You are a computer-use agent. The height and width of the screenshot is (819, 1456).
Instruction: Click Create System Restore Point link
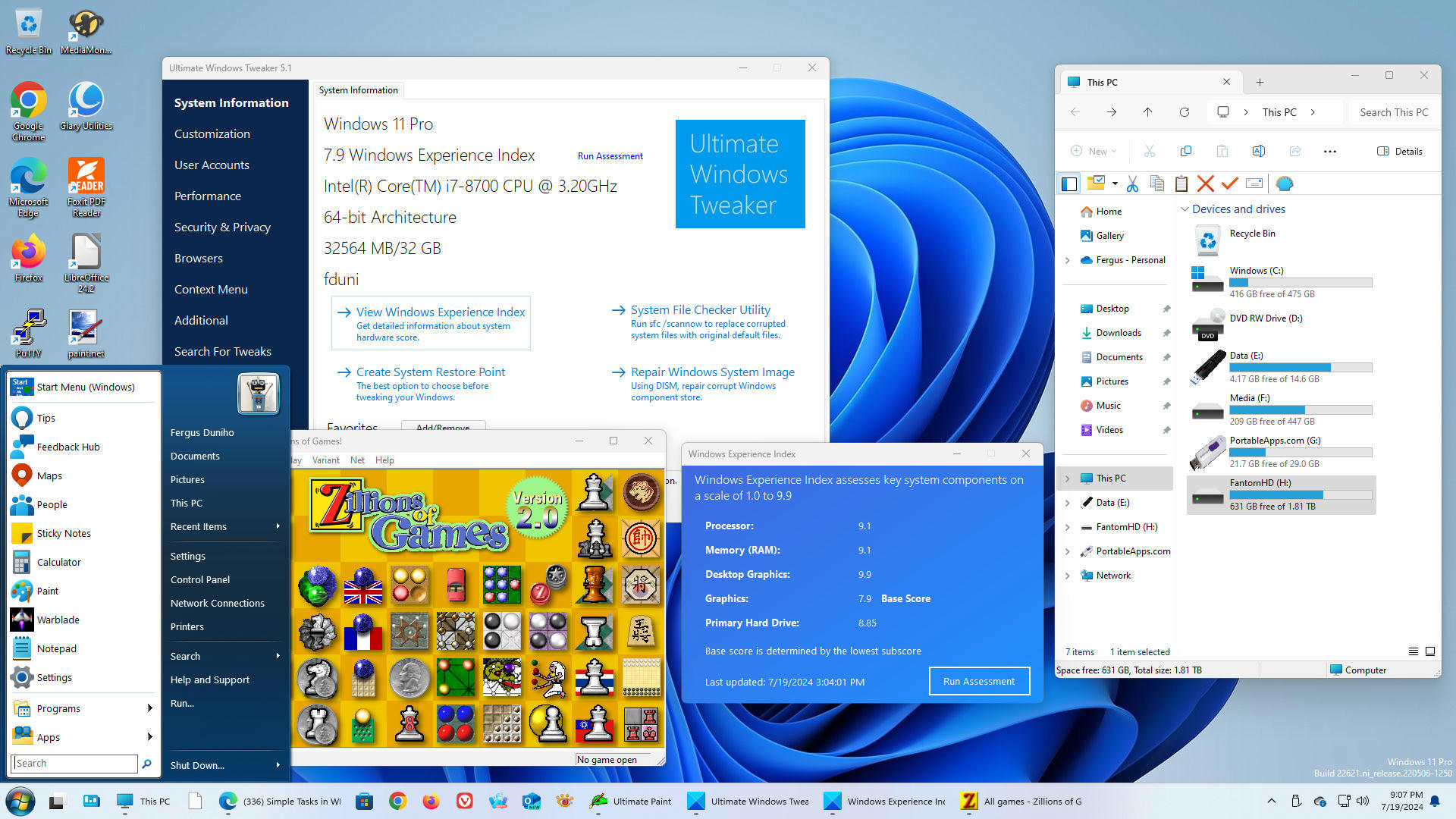pyautogui.click(x=430, y=372)
